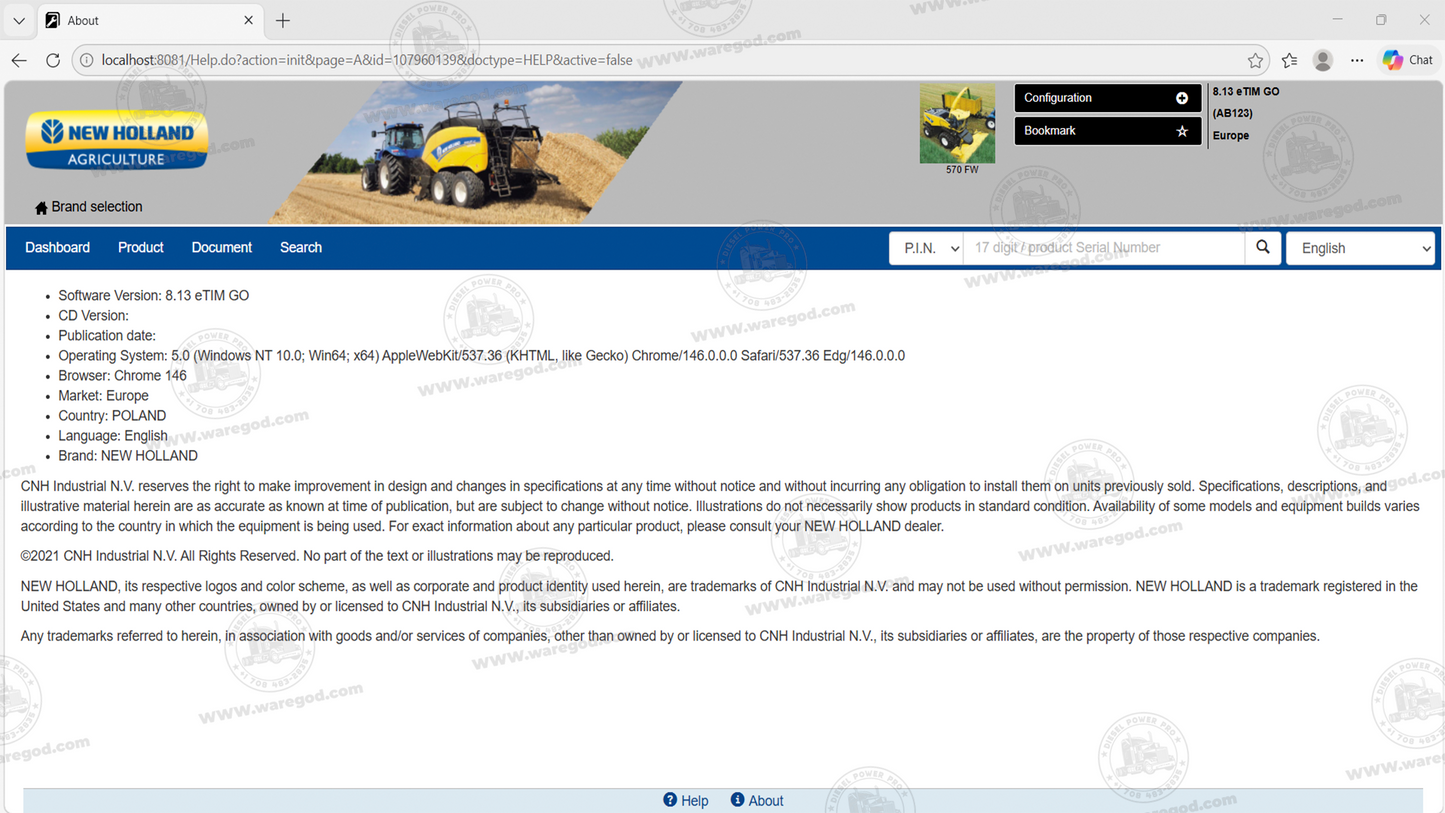Click the text "CD Version:"
Screen dimensions: 1445x813
click(93, 316)
